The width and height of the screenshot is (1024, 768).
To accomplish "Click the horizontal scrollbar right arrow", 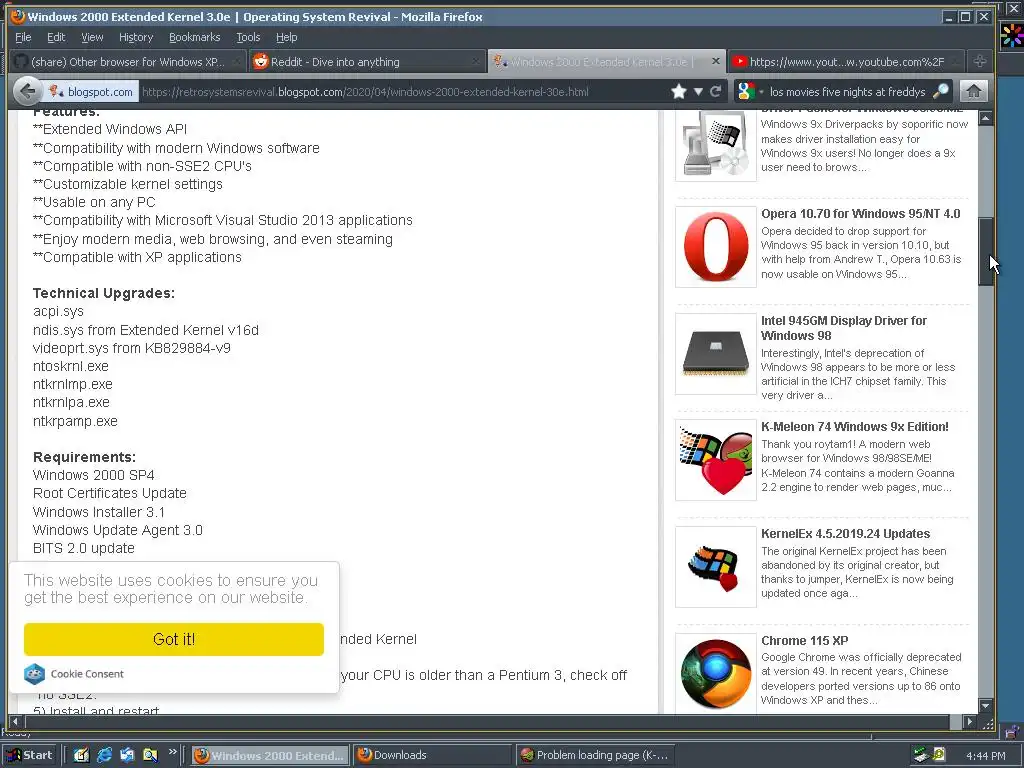I will point(970,722).
